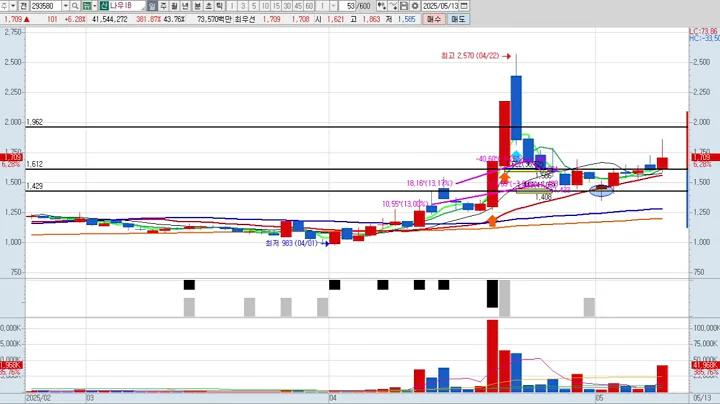Switch to monthly 월 period

[x=174, y=6]
